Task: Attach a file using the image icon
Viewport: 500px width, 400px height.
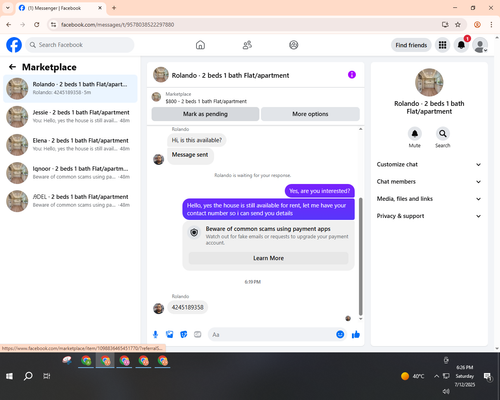Action: tap(170, 334)
